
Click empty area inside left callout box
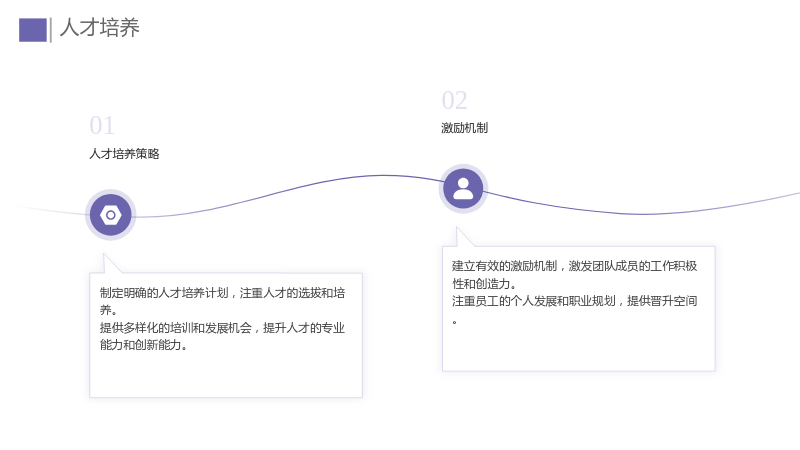click(226, 375)
